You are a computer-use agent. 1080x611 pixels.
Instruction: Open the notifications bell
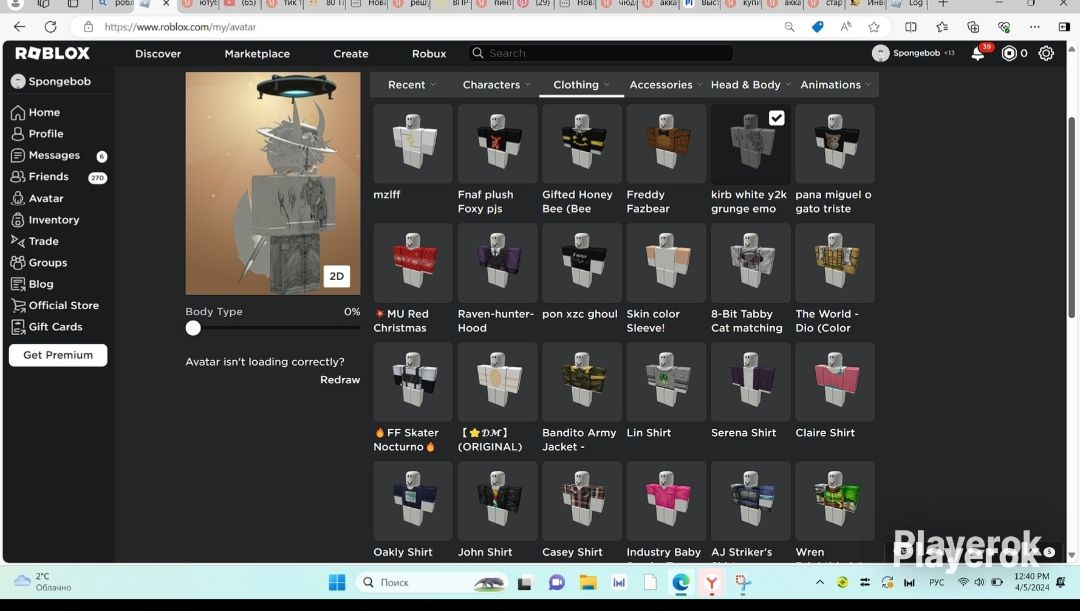(978, 53)
